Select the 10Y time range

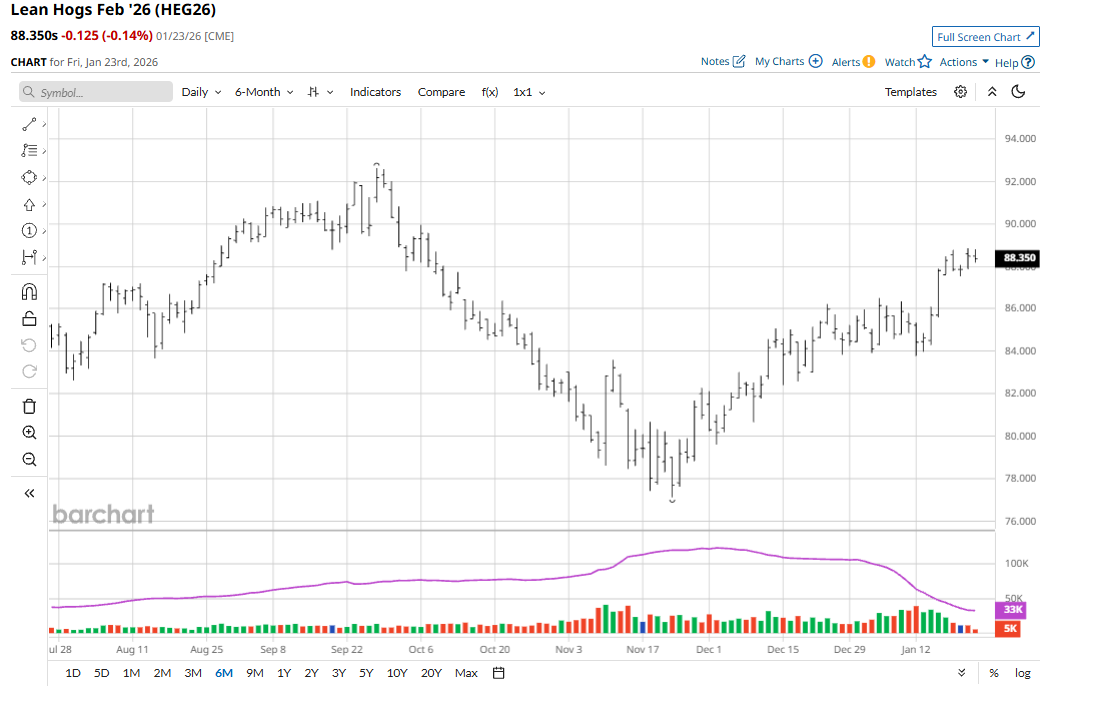397,673
